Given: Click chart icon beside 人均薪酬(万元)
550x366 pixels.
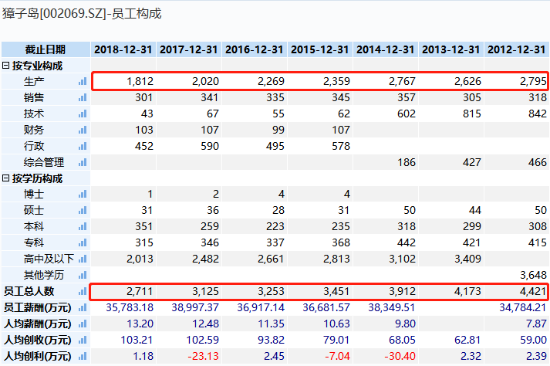Looking at the screenshot, I should (x=82, y=324).
